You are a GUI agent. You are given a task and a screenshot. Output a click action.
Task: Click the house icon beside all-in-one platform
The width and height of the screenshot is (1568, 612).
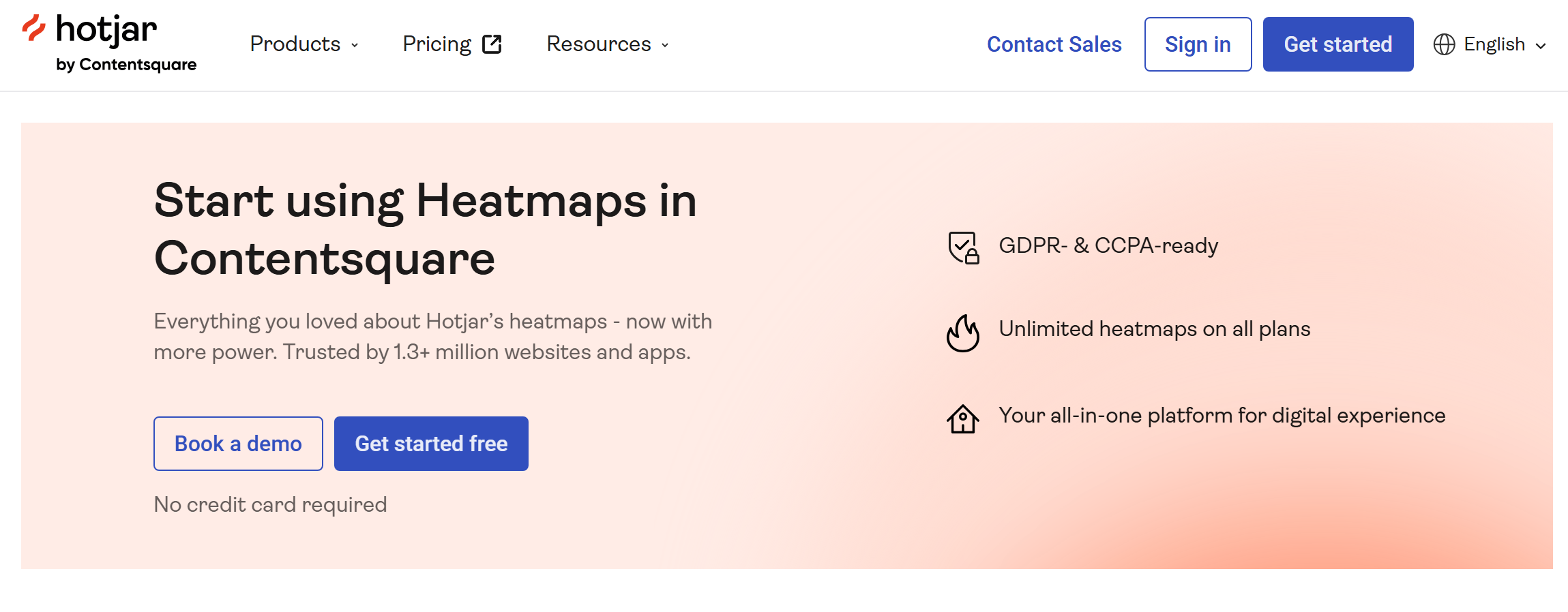click(963, 418)
